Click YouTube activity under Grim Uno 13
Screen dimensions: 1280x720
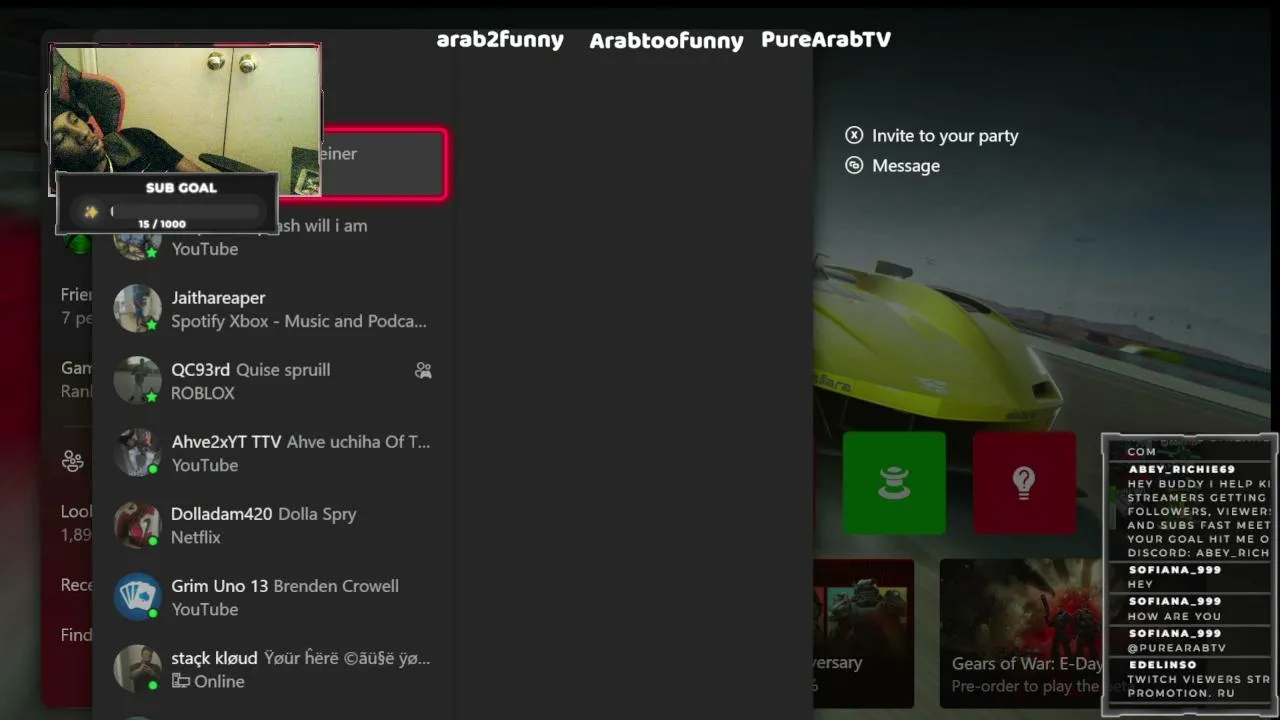pyautogui.click(x=205, y=609)
